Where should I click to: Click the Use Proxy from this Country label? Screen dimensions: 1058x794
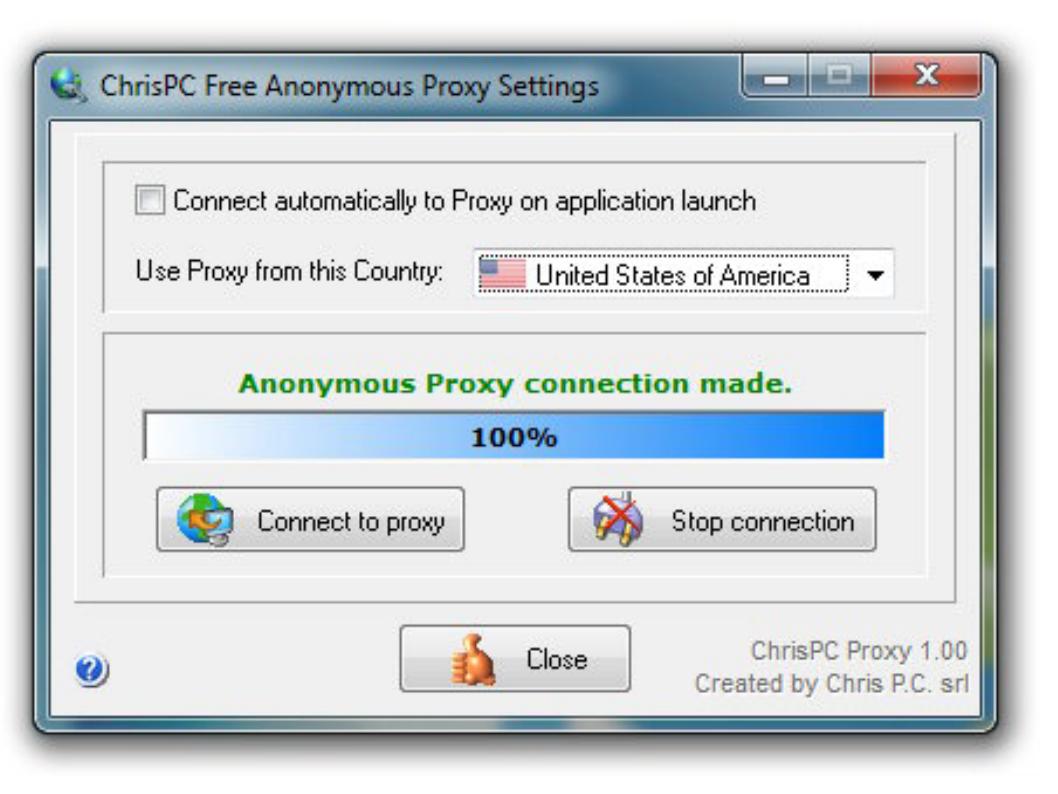(x=289, y=271)
